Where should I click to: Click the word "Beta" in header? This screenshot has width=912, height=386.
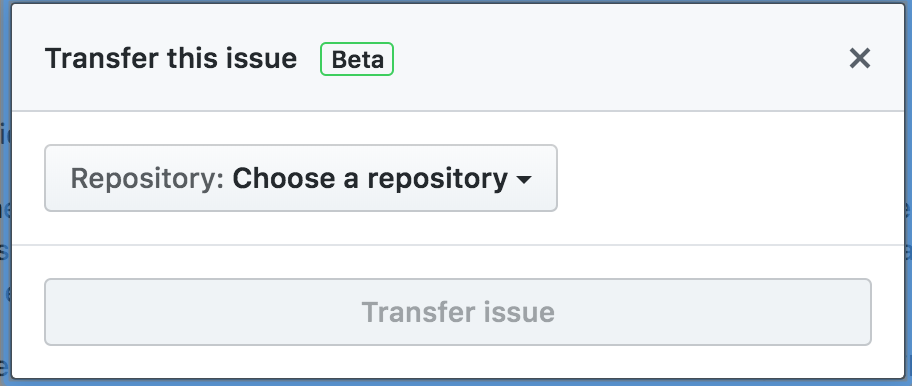tap(357, 59)
